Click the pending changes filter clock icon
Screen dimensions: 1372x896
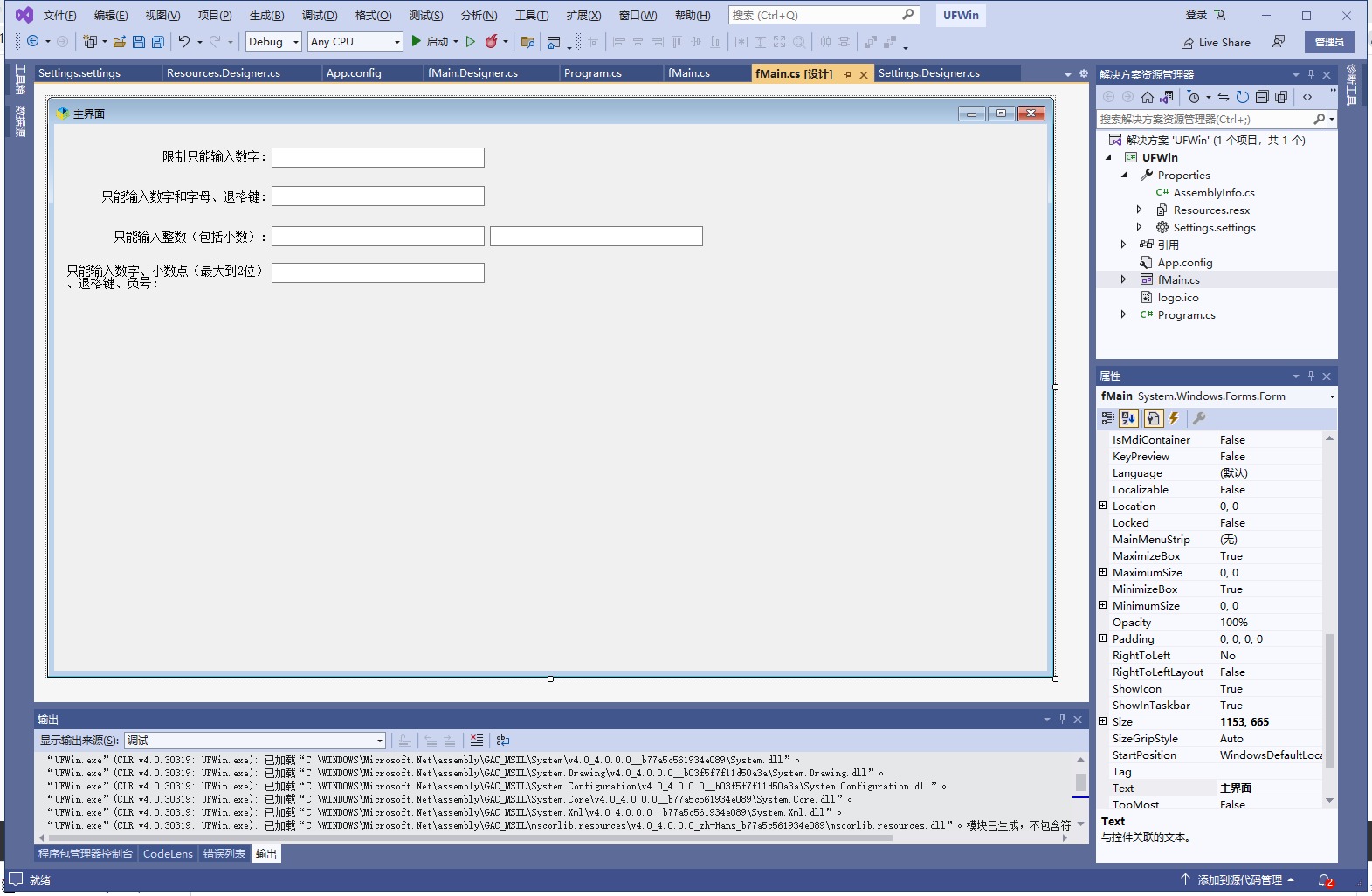coord(1193,97)
